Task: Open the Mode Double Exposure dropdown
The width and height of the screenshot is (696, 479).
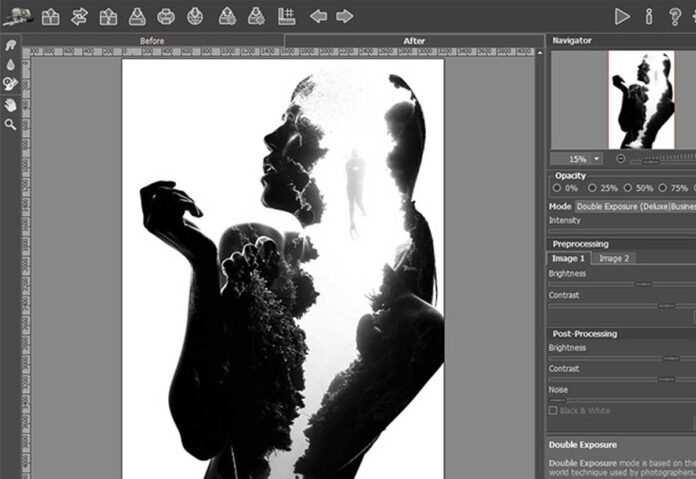Action: coord(634,206)
